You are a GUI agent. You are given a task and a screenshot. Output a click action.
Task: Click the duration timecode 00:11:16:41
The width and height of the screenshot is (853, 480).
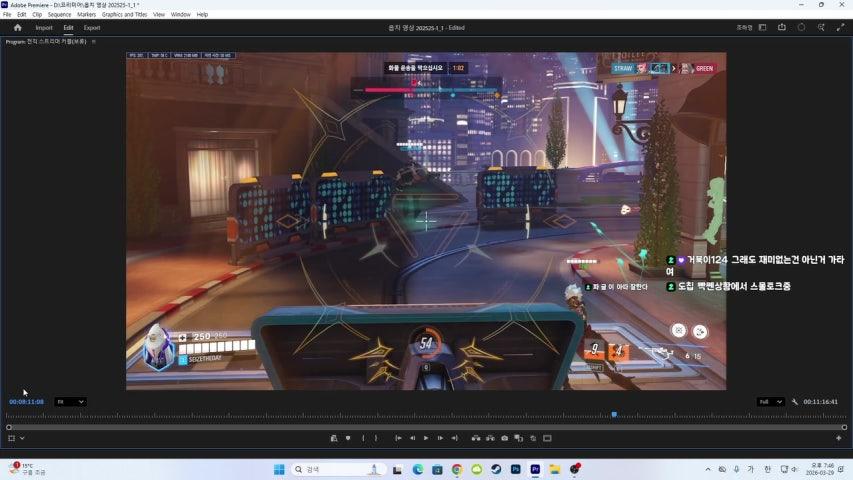820,402
